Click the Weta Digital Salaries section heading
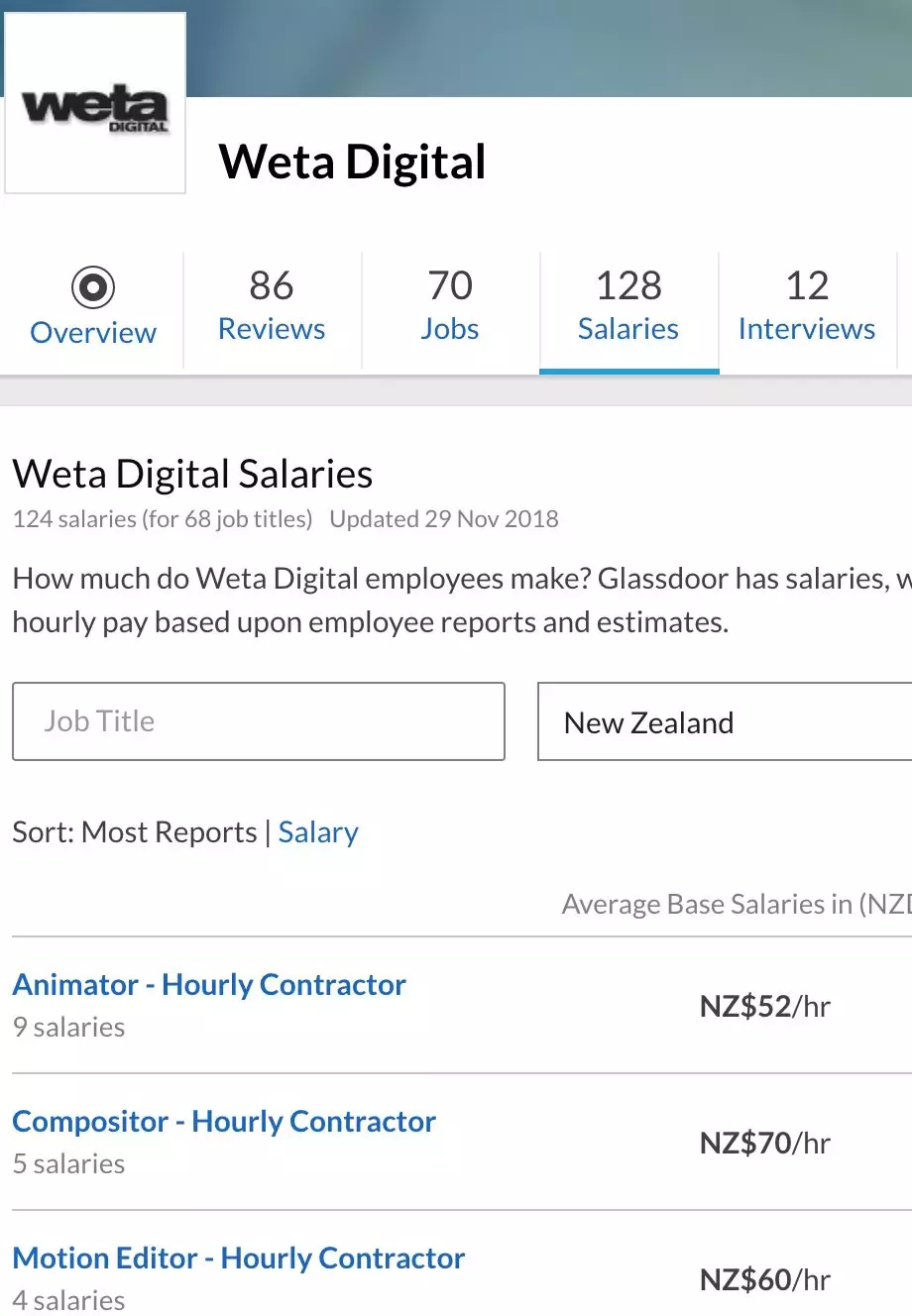This screenshot has height=1316, width=912. point(192,475)
